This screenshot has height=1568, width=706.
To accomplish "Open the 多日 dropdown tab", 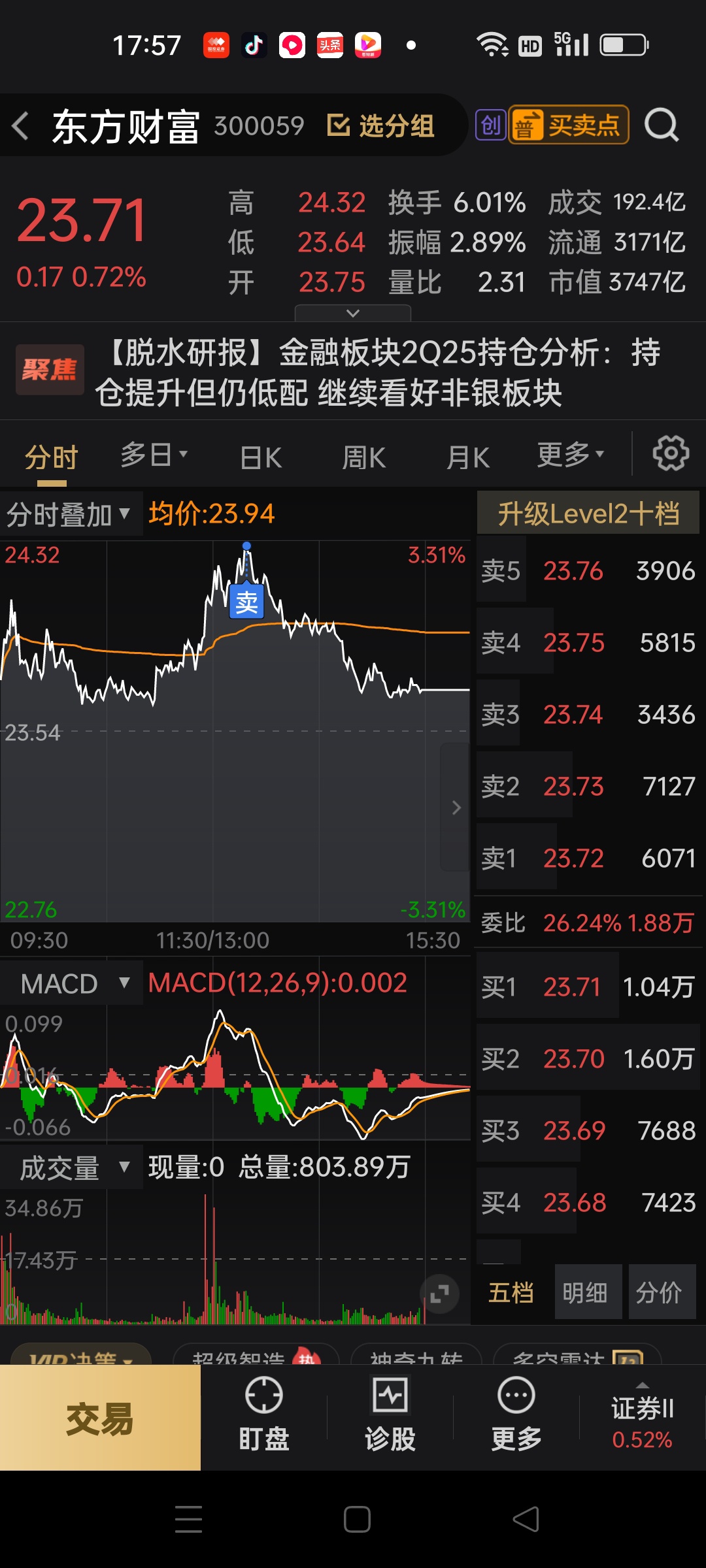I will click(x=154, y=455).
